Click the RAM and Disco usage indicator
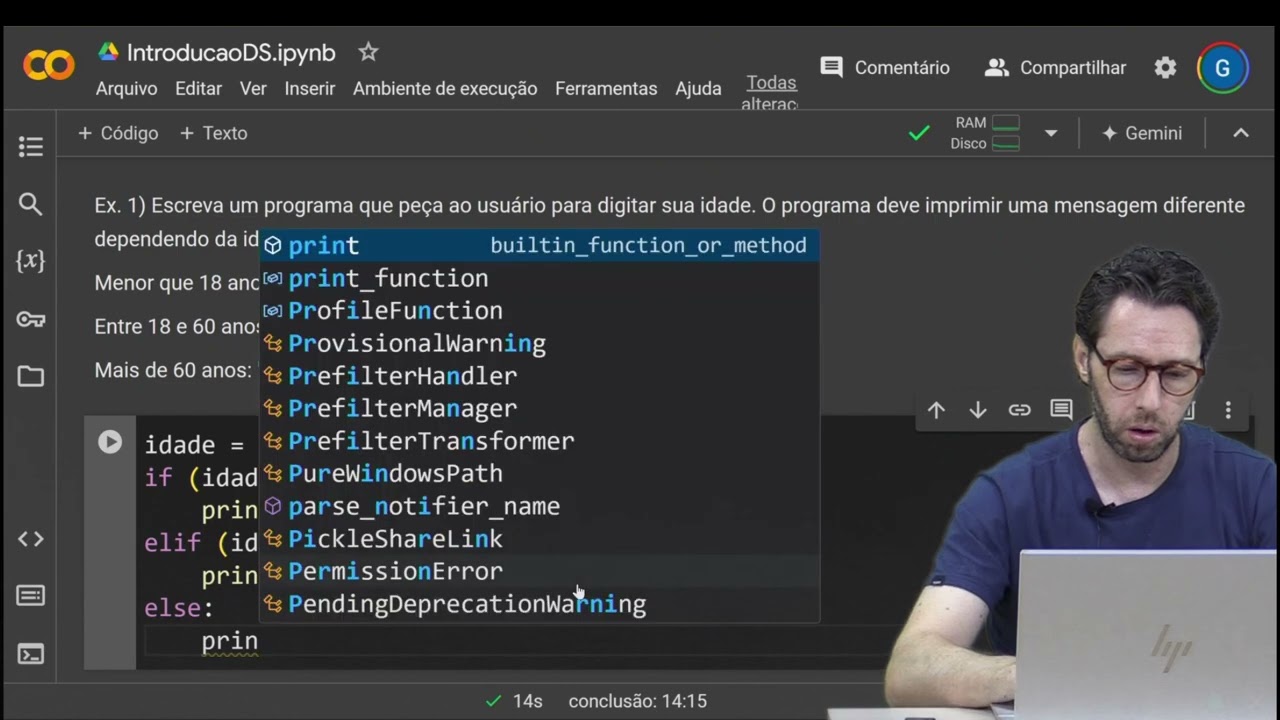The width and height of the screenshot is (1280, 720). [985, 133]
